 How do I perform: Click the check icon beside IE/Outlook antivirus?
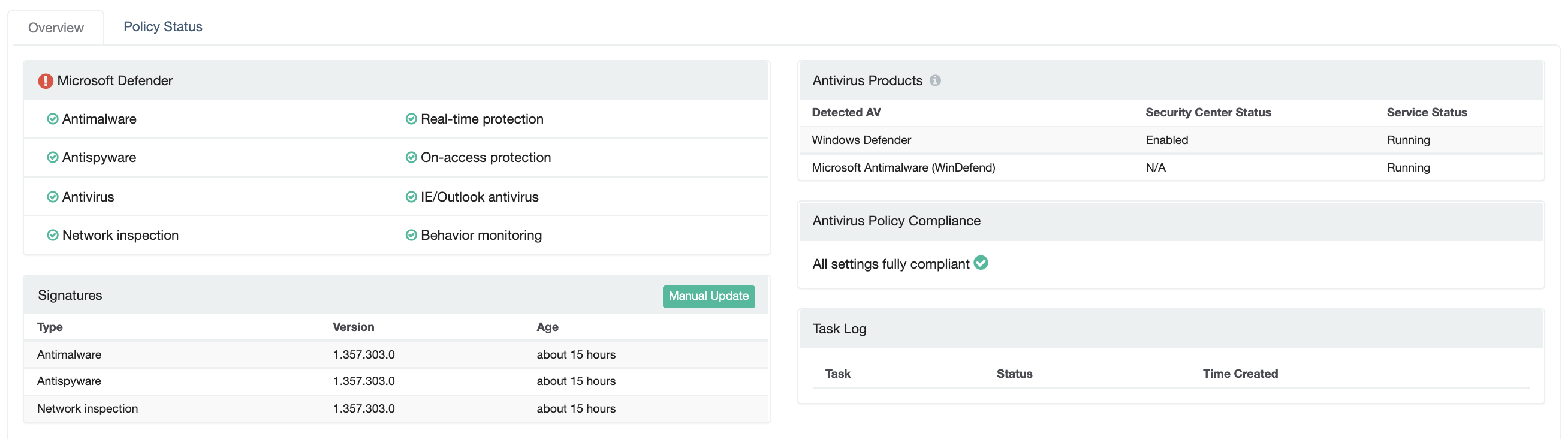(411, 197)
